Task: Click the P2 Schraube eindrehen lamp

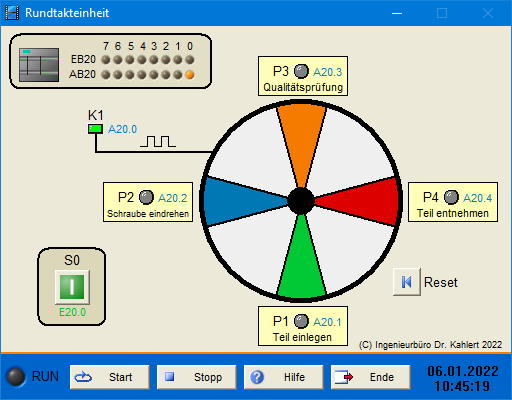Action: [x=146, y=197]
